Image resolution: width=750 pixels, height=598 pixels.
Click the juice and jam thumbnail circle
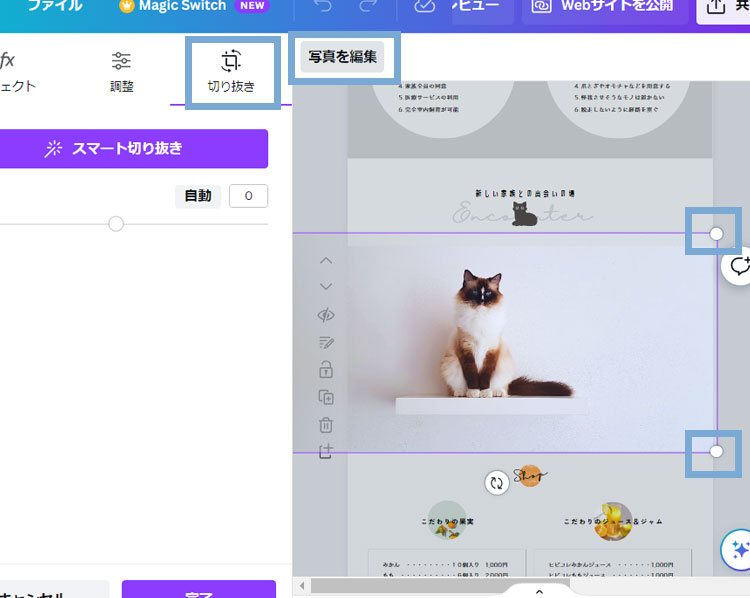click(613, 521)
